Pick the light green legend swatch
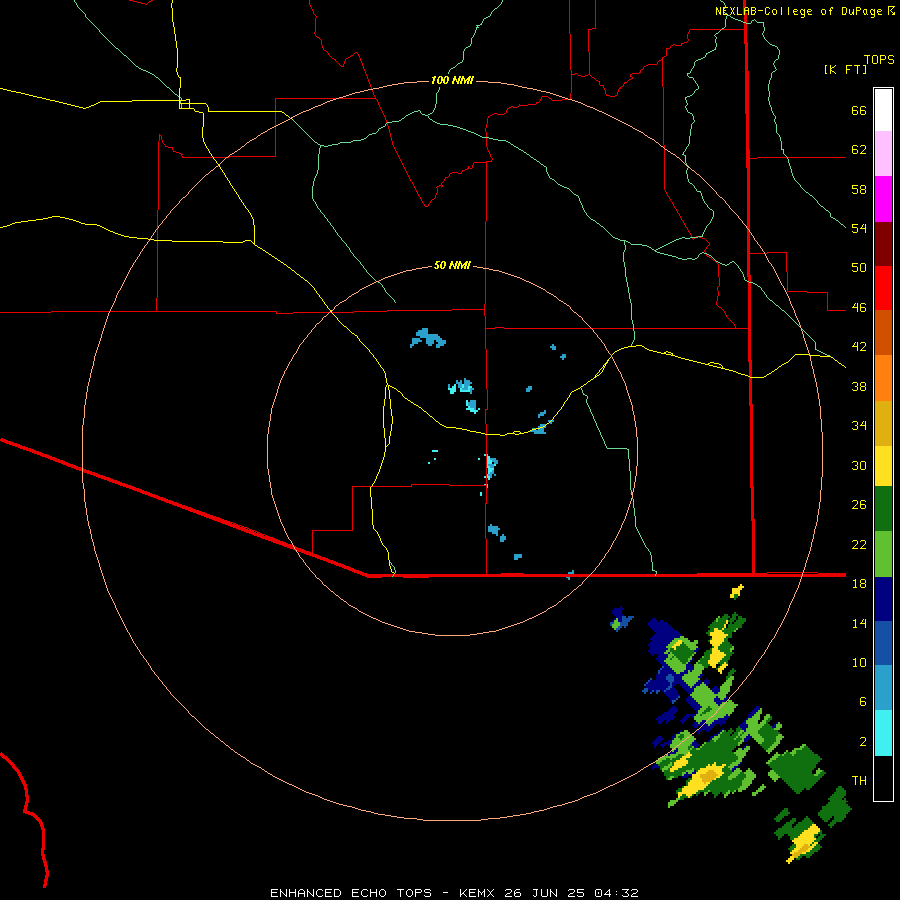The image size is (900, 900). [883, 554]
